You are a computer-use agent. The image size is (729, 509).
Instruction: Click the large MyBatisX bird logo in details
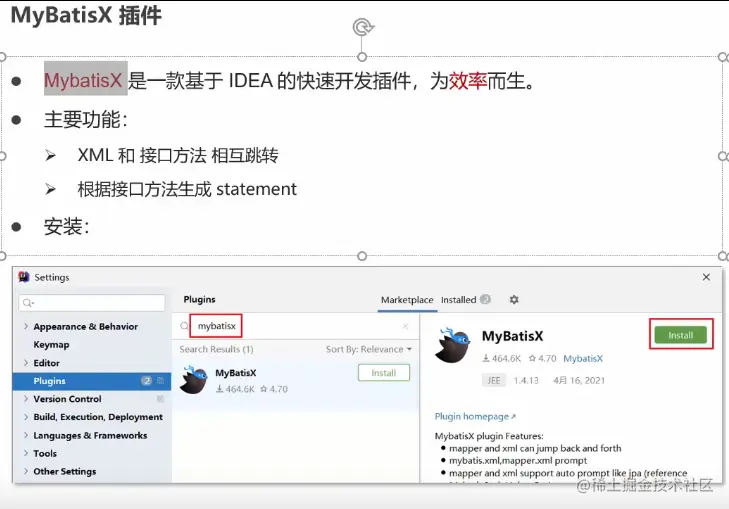pos(452,345)
